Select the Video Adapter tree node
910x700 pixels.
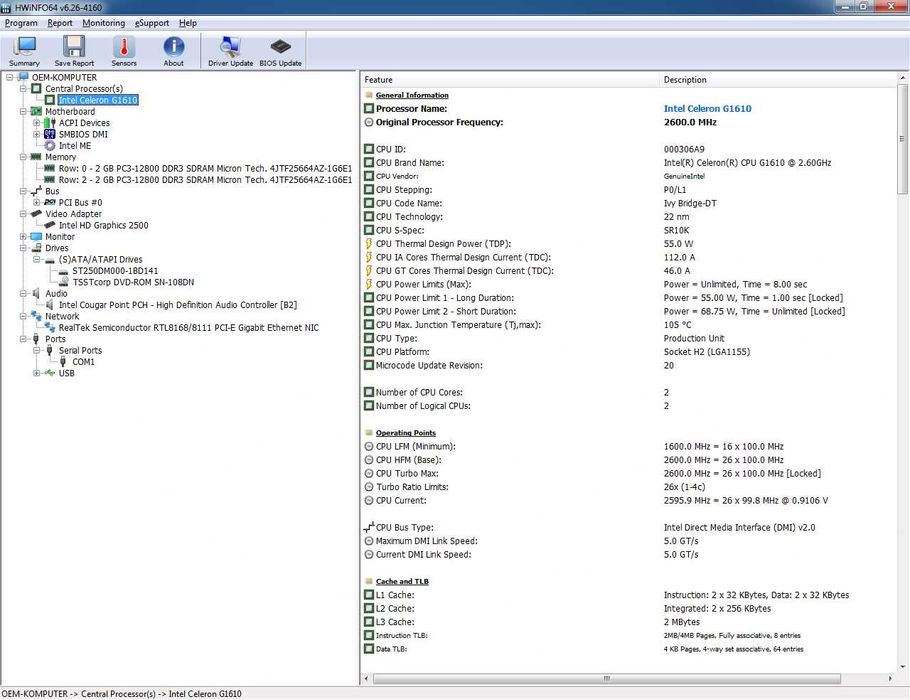click(74, 214)
